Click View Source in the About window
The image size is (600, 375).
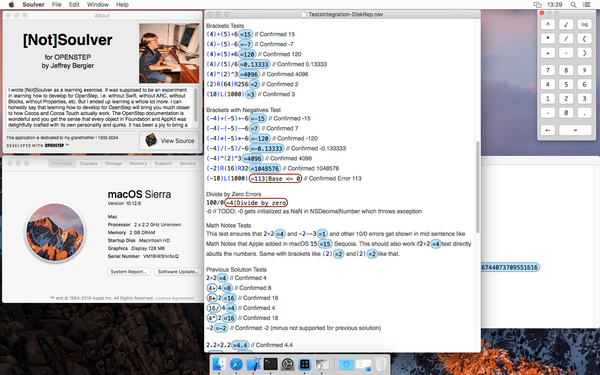pos(170,140)
